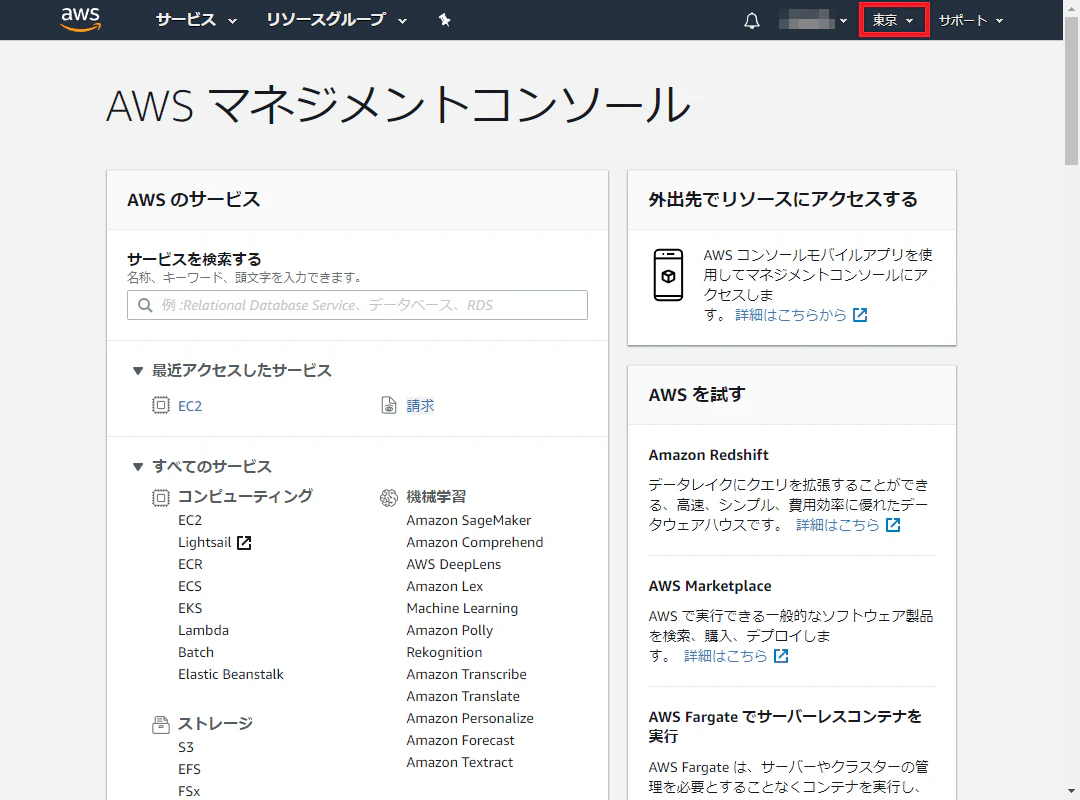Click the mobile phone app icon
The height and width of the screenshot is (800, 1080).
pos(668,275)
